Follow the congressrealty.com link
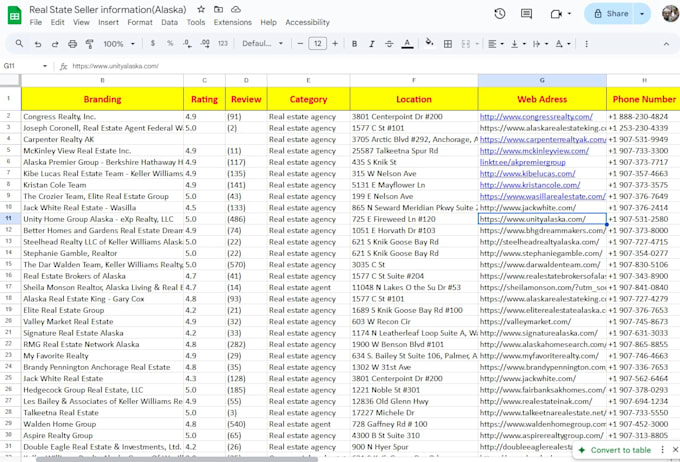The image size is (680, 462). point(536,116)
